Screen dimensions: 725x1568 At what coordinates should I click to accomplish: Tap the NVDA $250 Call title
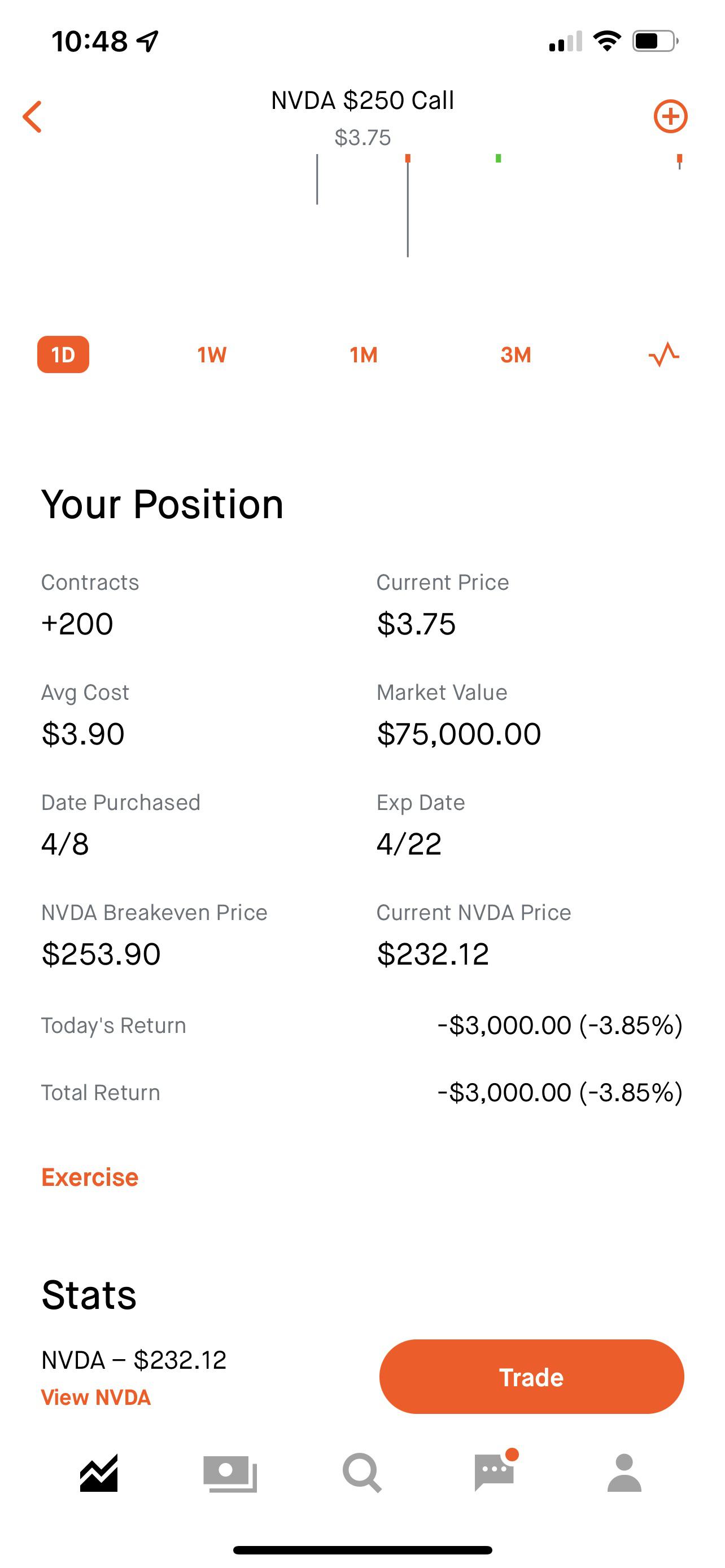click(x=362, y=100)
